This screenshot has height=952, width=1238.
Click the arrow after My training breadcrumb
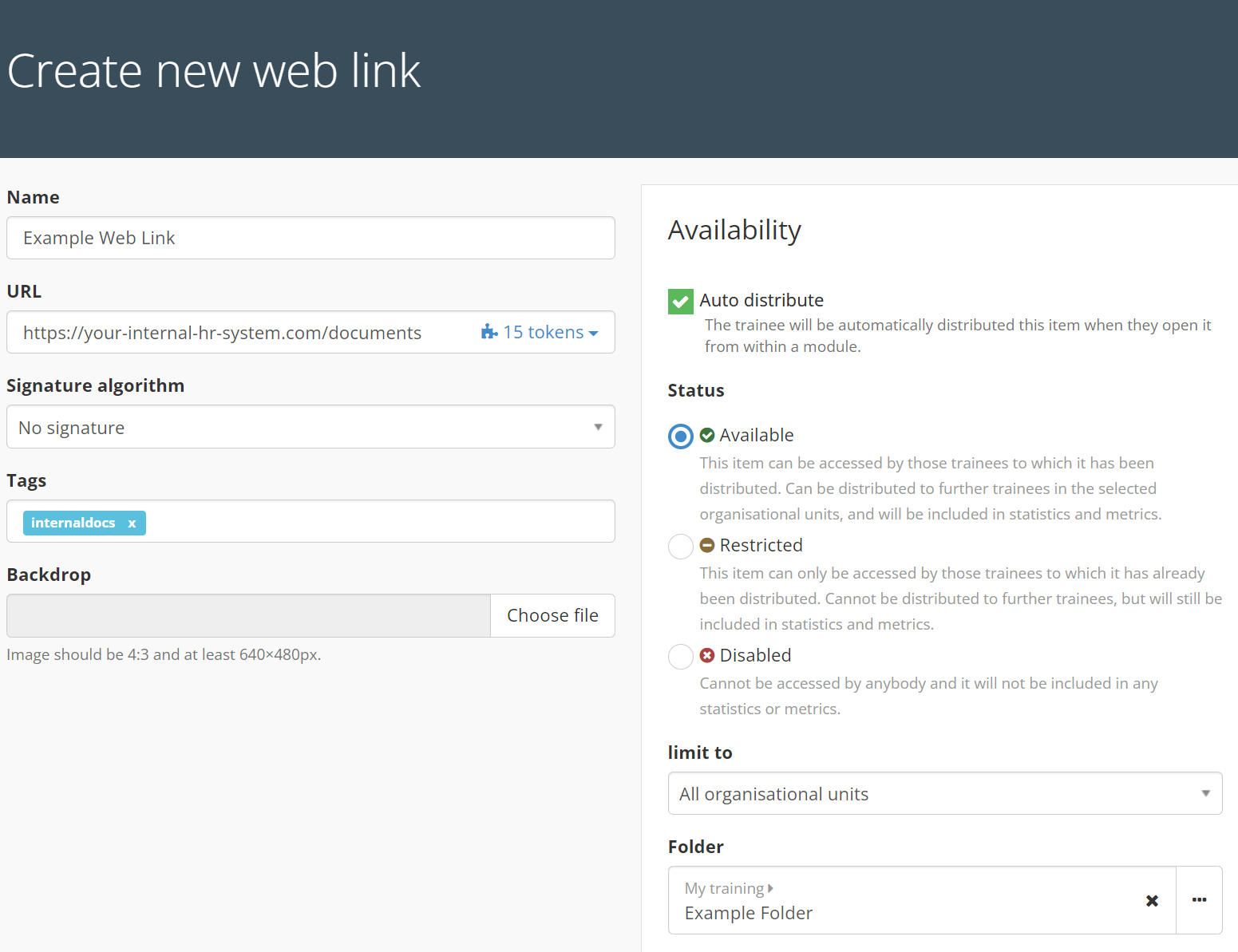pos(770,888)
